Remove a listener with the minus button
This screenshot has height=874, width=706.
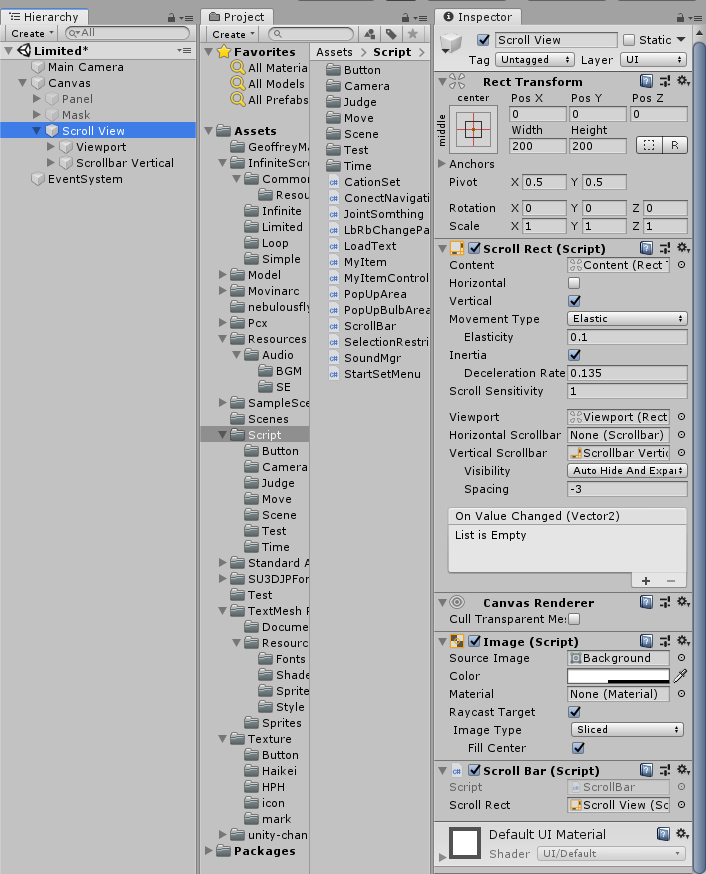(671, 581)
